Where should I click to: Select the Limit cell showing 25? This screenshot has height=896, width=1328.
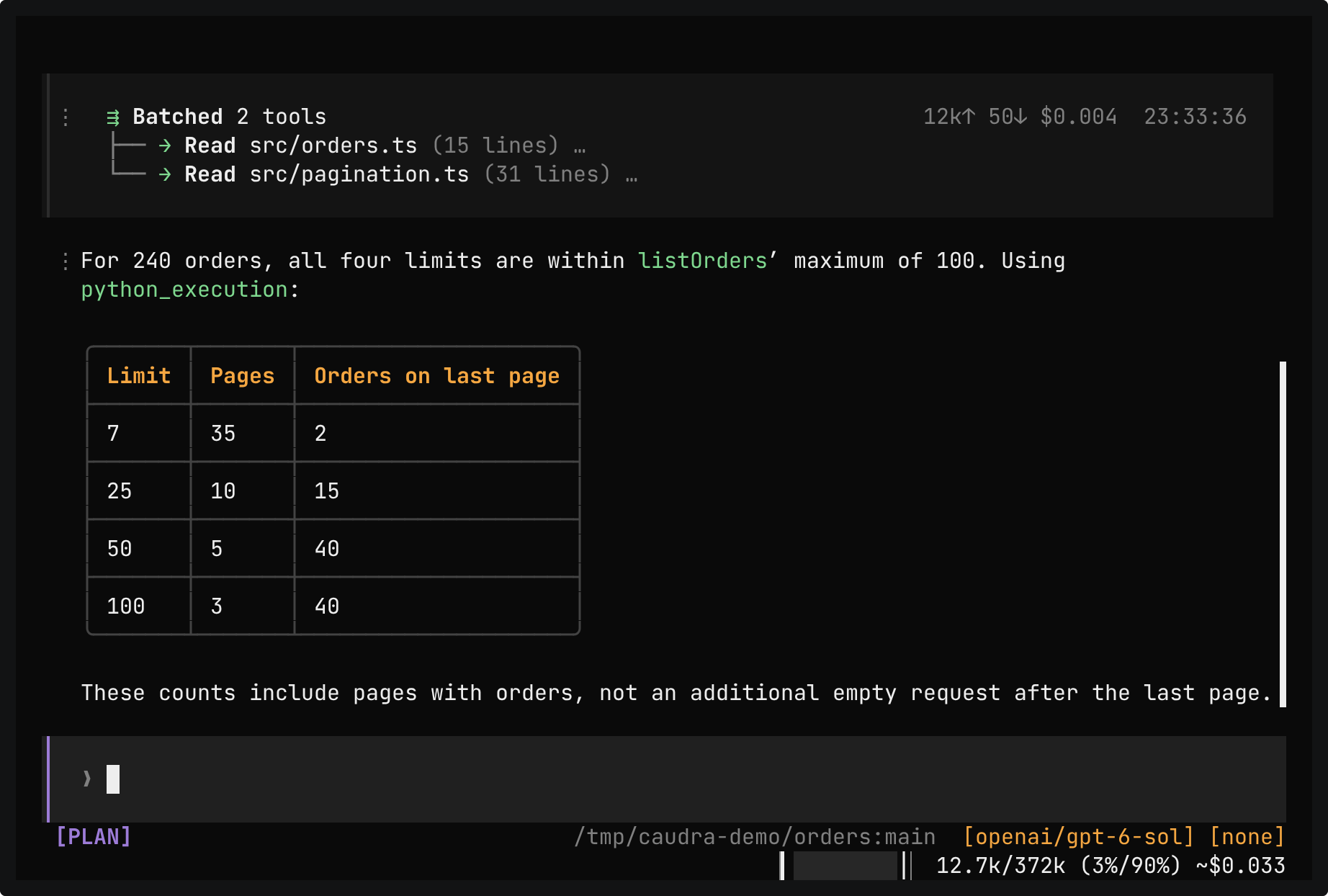coord(139,490)
